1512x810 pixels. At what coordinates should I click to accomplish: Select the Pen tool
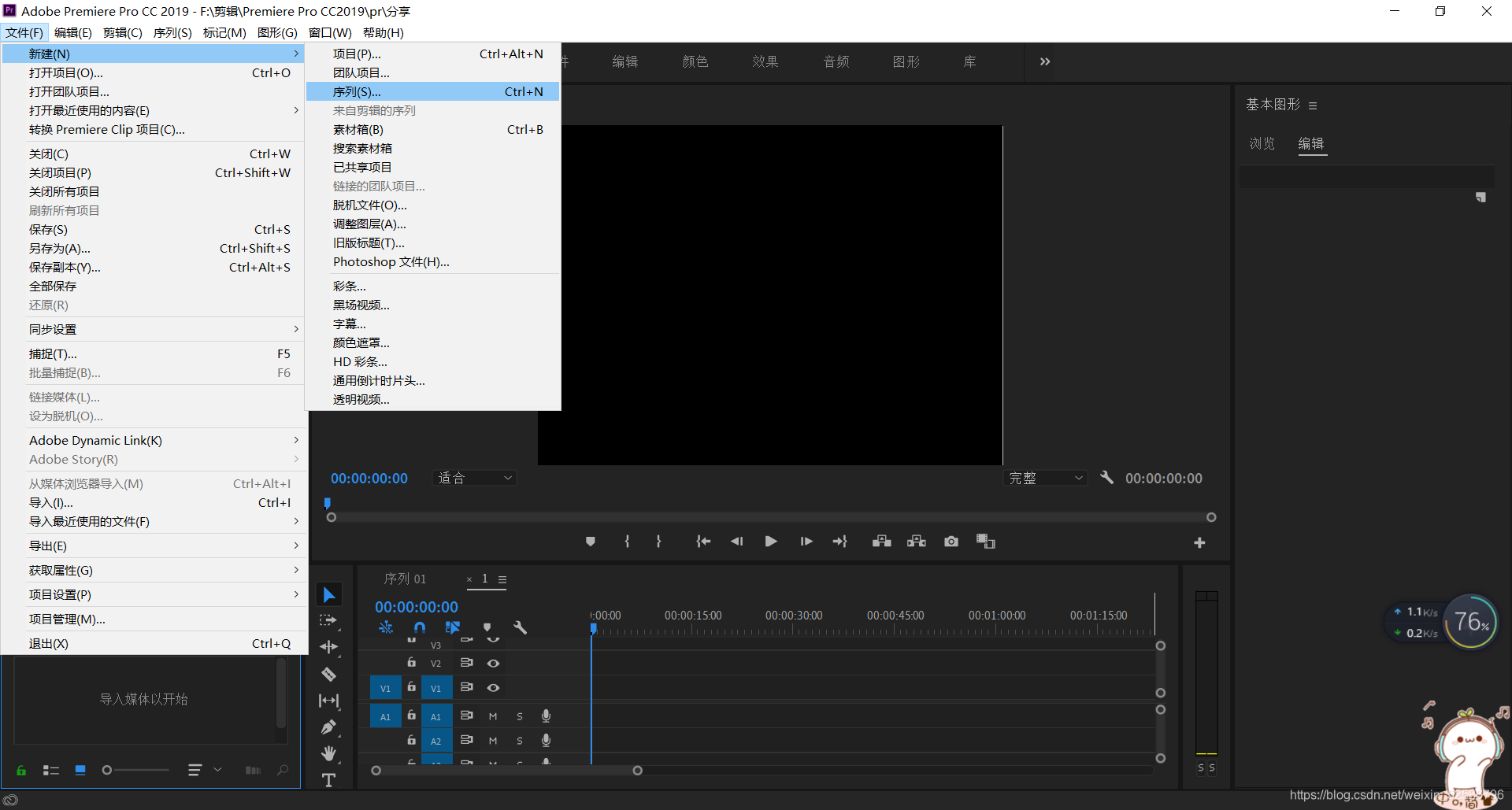329,727
